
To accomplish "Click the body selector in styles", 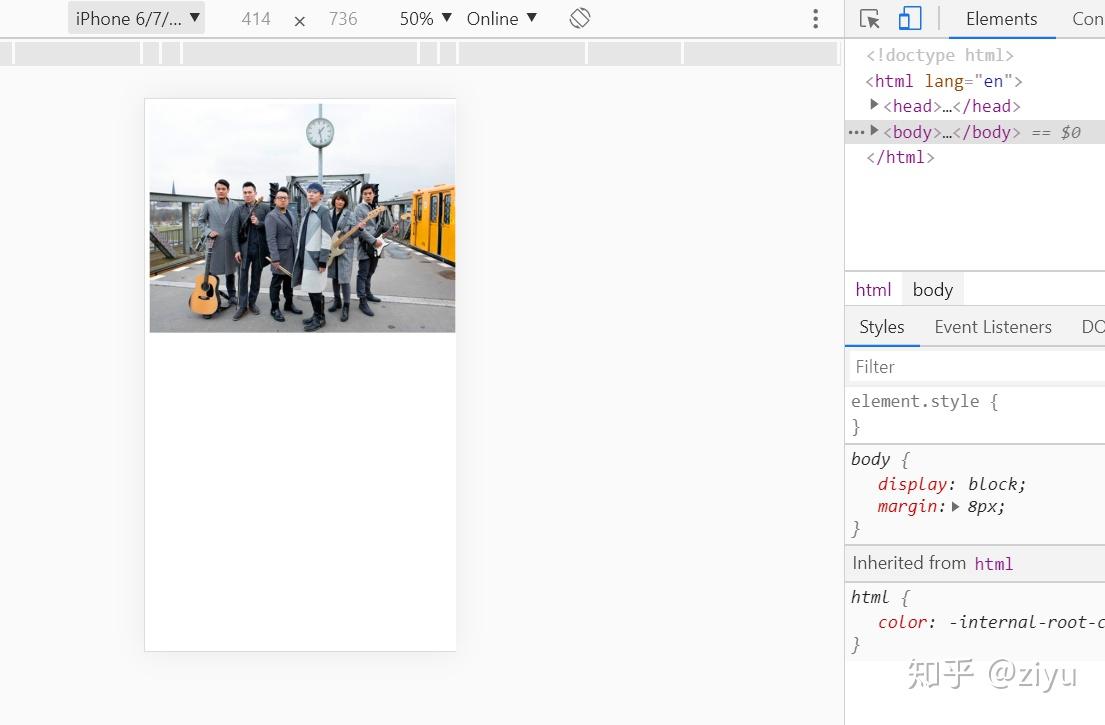I will click(870, 459).
